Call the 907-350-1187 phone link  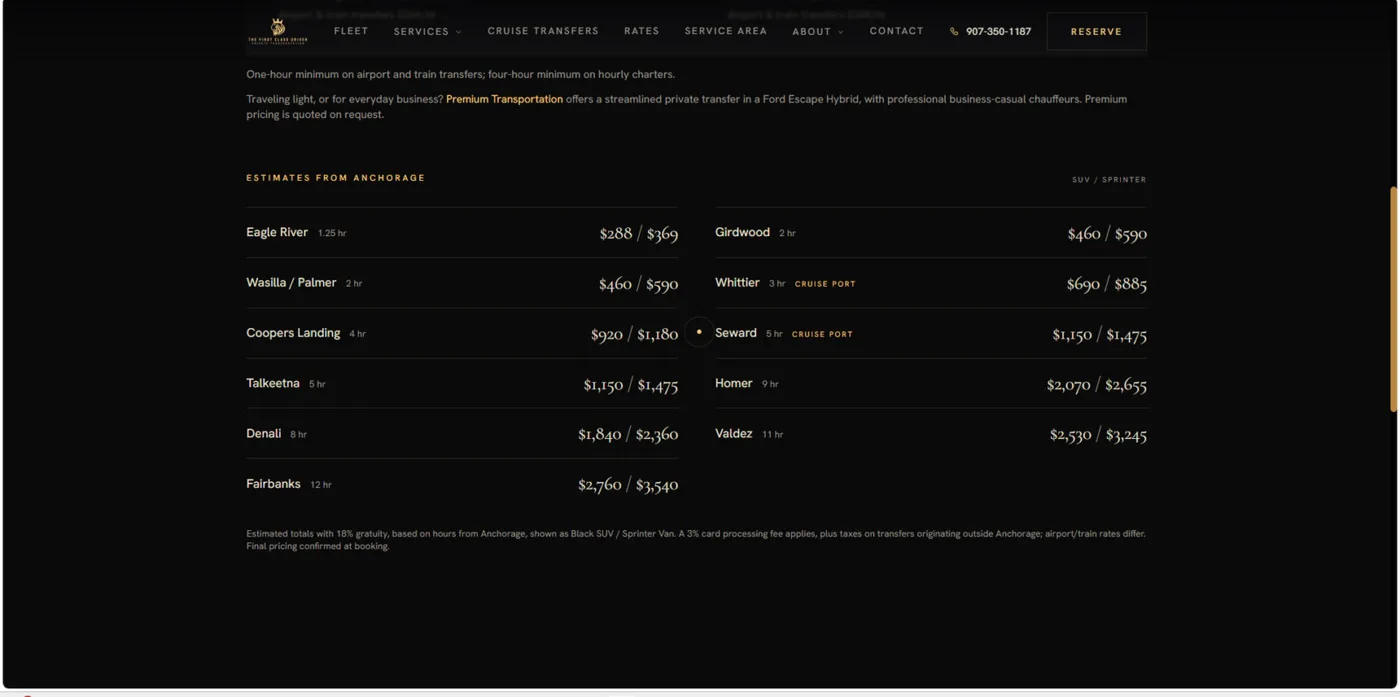click(x=998, y=32)
